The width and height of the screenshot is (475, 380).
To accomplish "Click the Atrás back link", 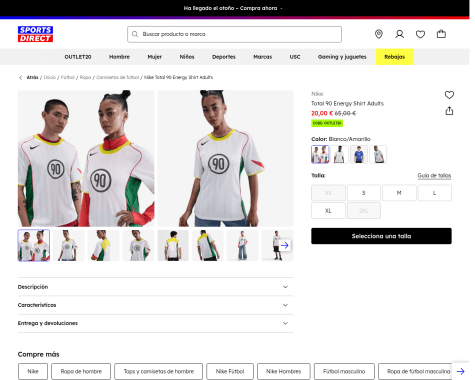I will click(x=32, y=77).
